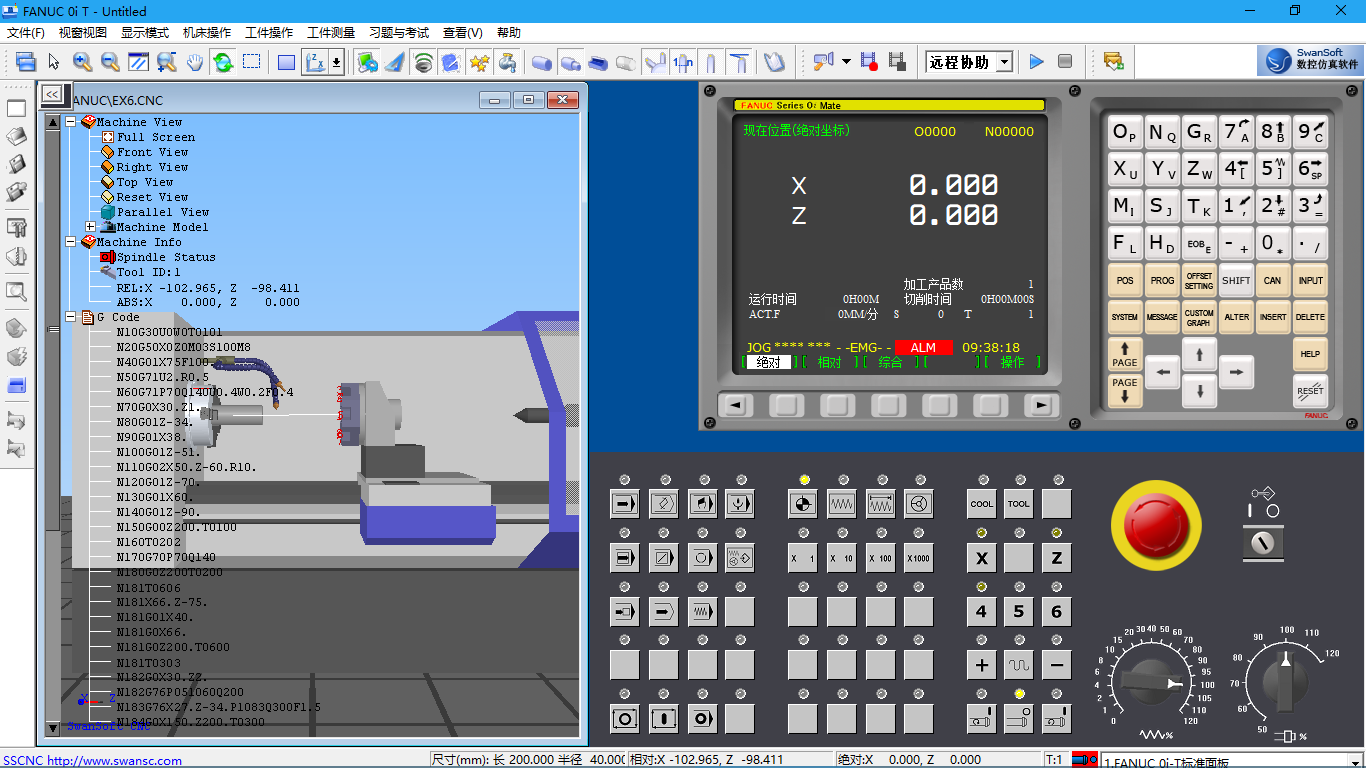The height and width of the screenshot is (768, 1366).
Task: Open dropdown arrow beside flag toolbar icon
Action: (846, 62)
